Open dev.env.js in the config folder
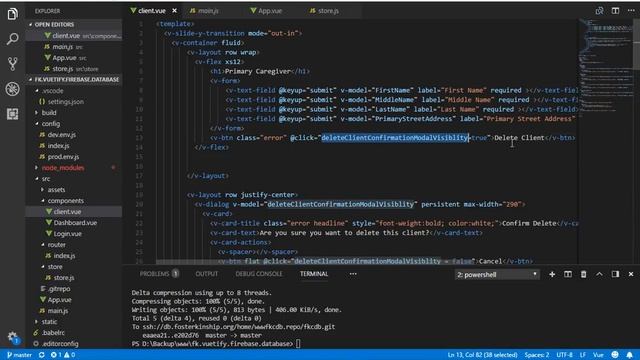Screen dimensions: 640x360 pos(62,135)
